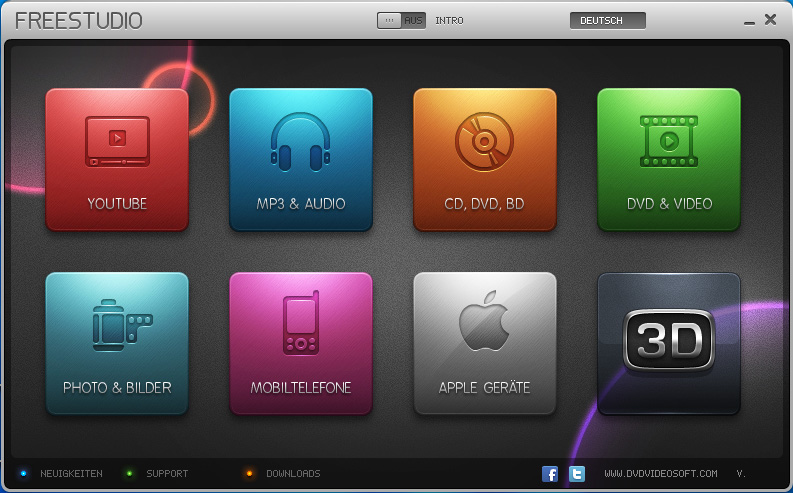The width and height of the screenshot is (793, 493).
Task: Minimize the Free Studio window
Action: [749, 21]
